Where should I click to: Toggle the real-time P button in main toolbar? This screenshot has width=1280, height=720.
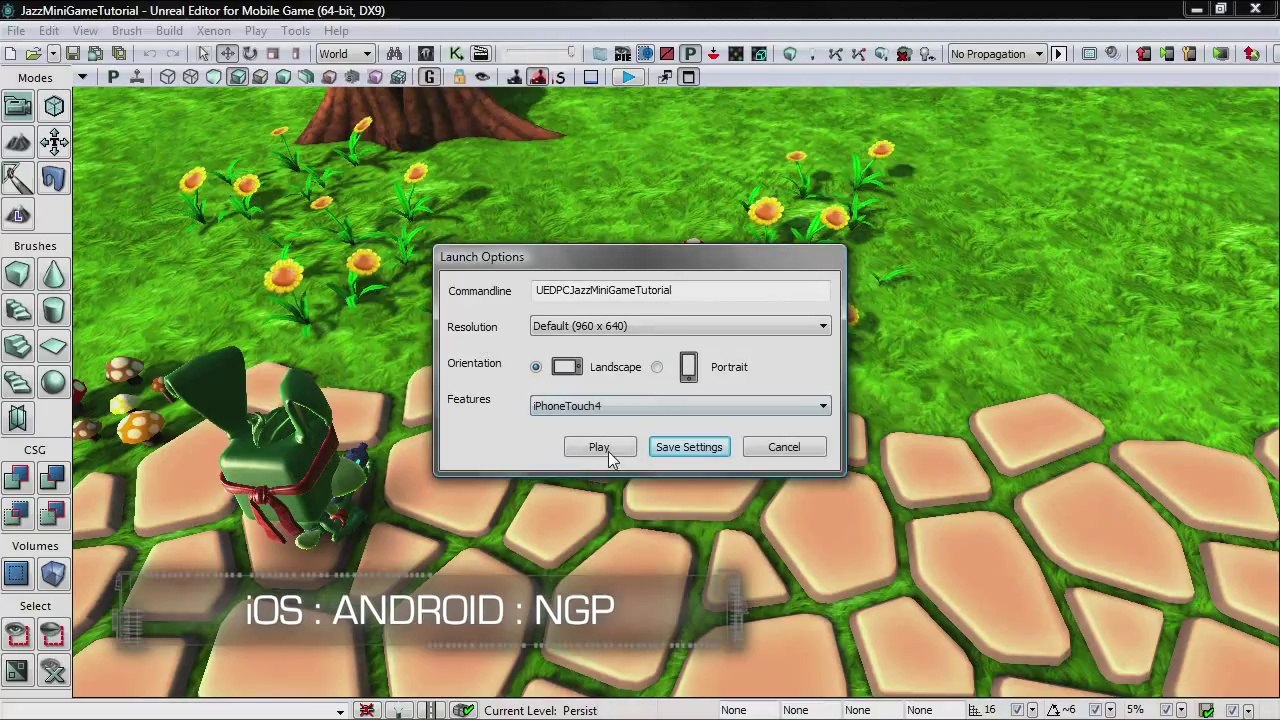tap(690, 54)
